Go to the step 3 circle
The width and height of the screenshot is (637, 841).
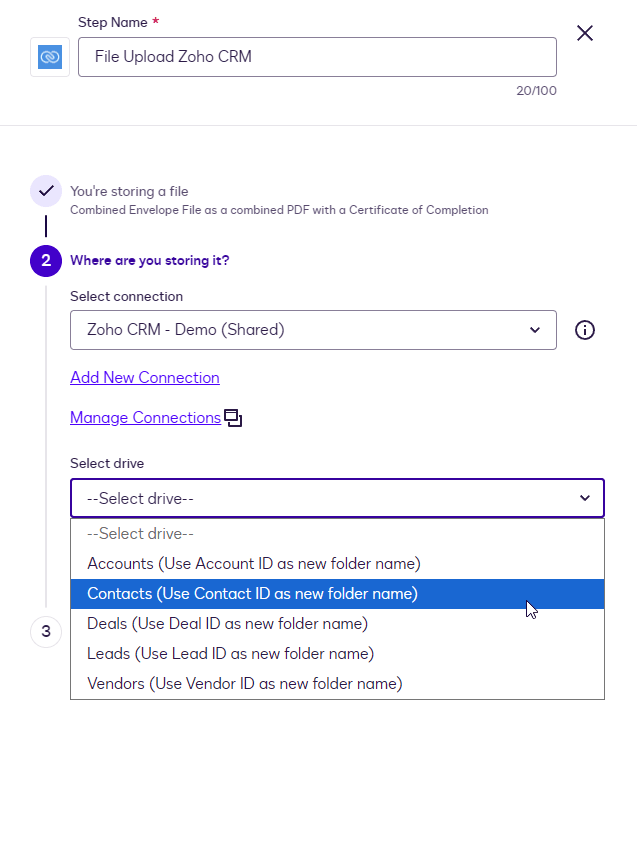46,632
